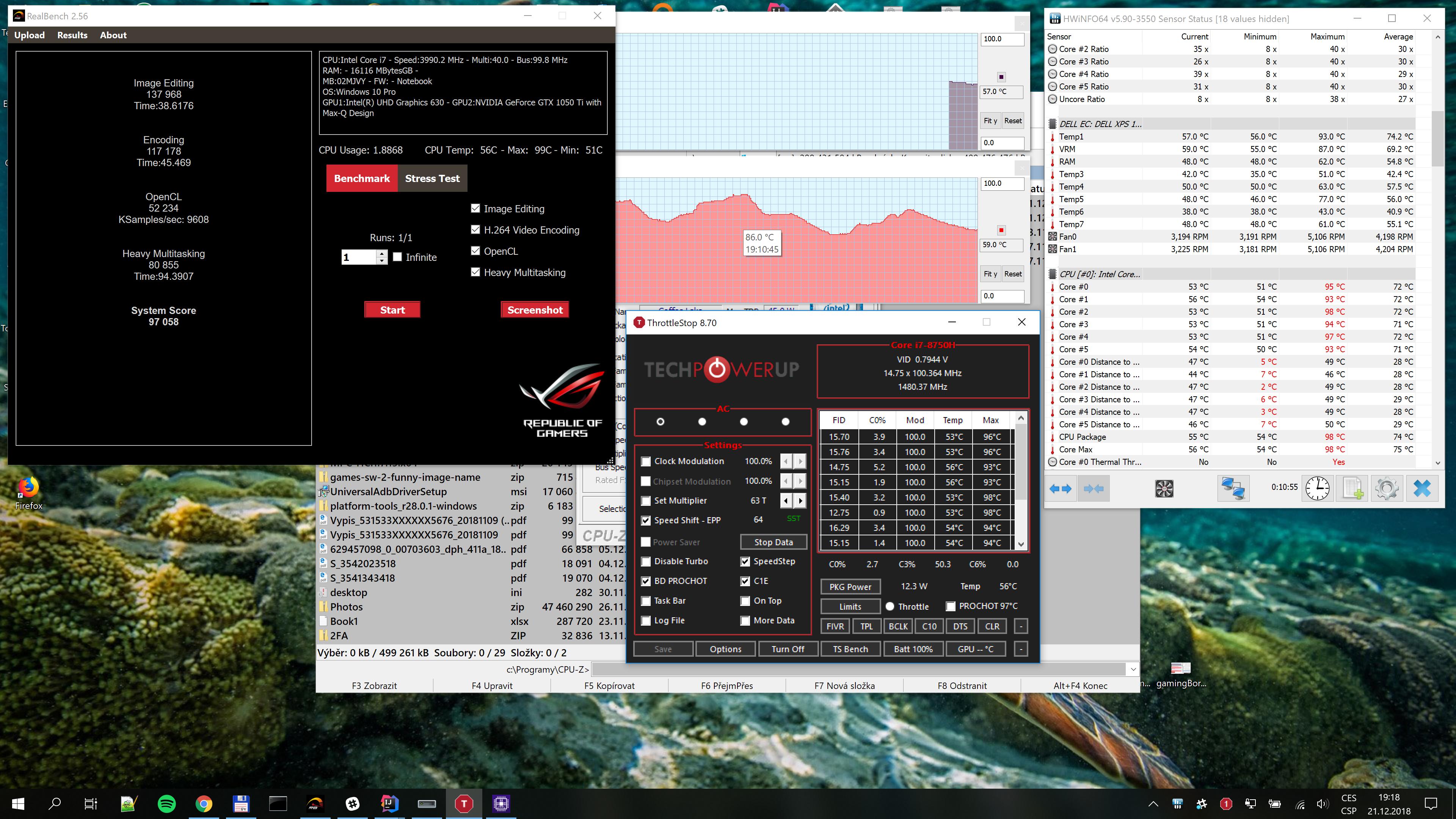Click F5 Kopírovat in Total Commander
Screen dimensions: 1456x819
click(x=609, y=686)
